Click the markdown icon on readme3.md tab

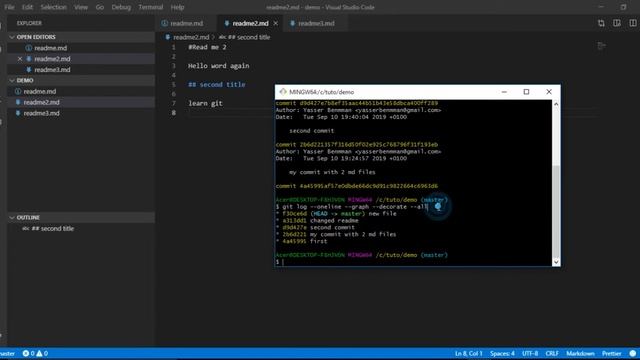pyautogui.click(x=293, y=23)
